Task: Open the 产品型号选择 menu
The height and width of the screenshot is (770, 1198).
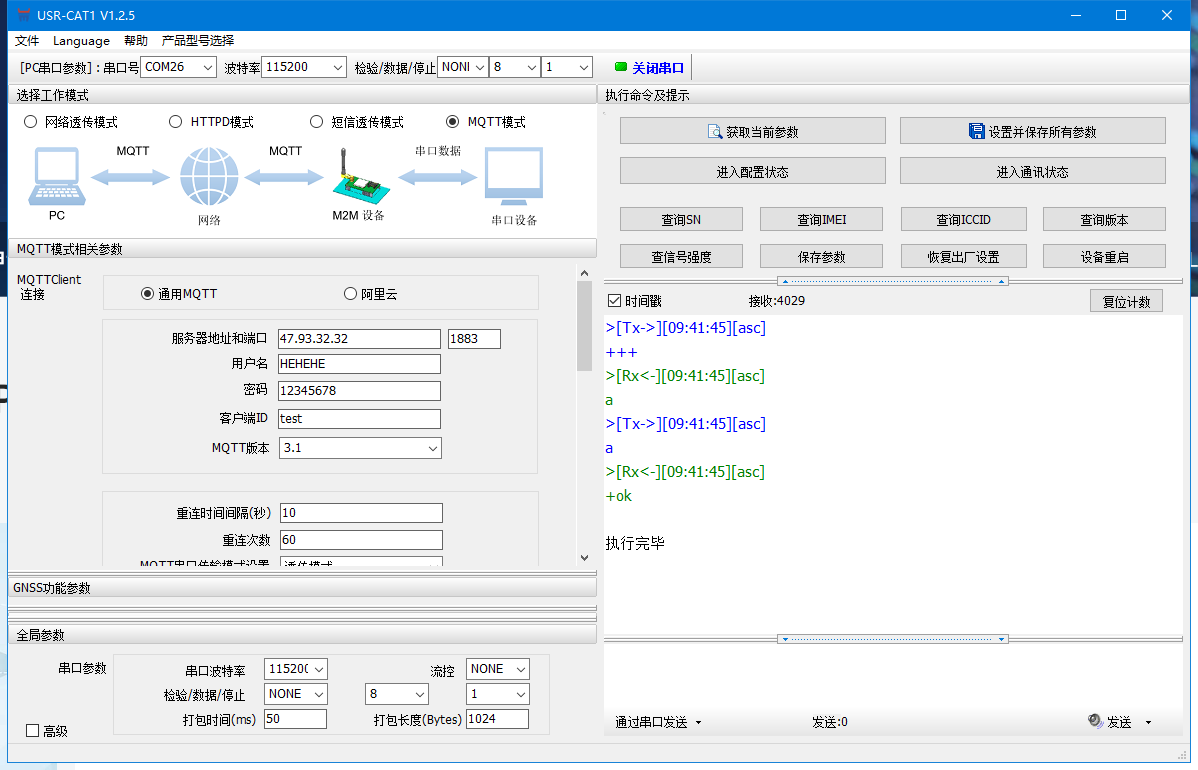Action: [198, 40]
